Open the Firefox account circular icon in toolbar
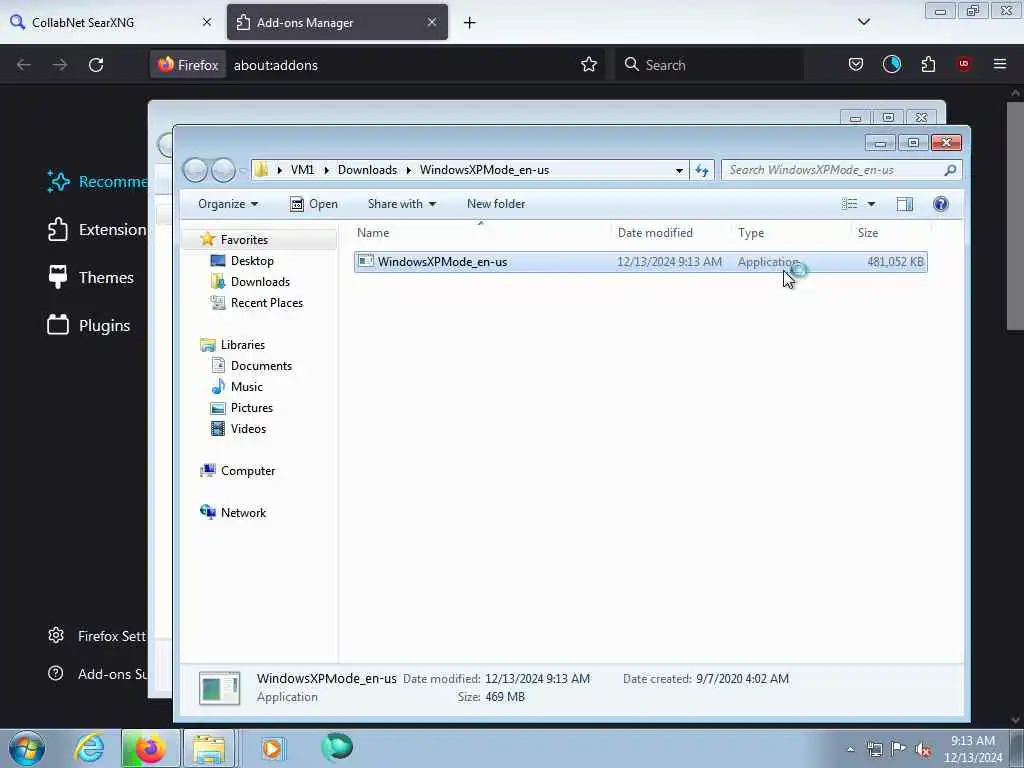The width and height of the screenshot is (1024, 768). [x=891, y=64]
